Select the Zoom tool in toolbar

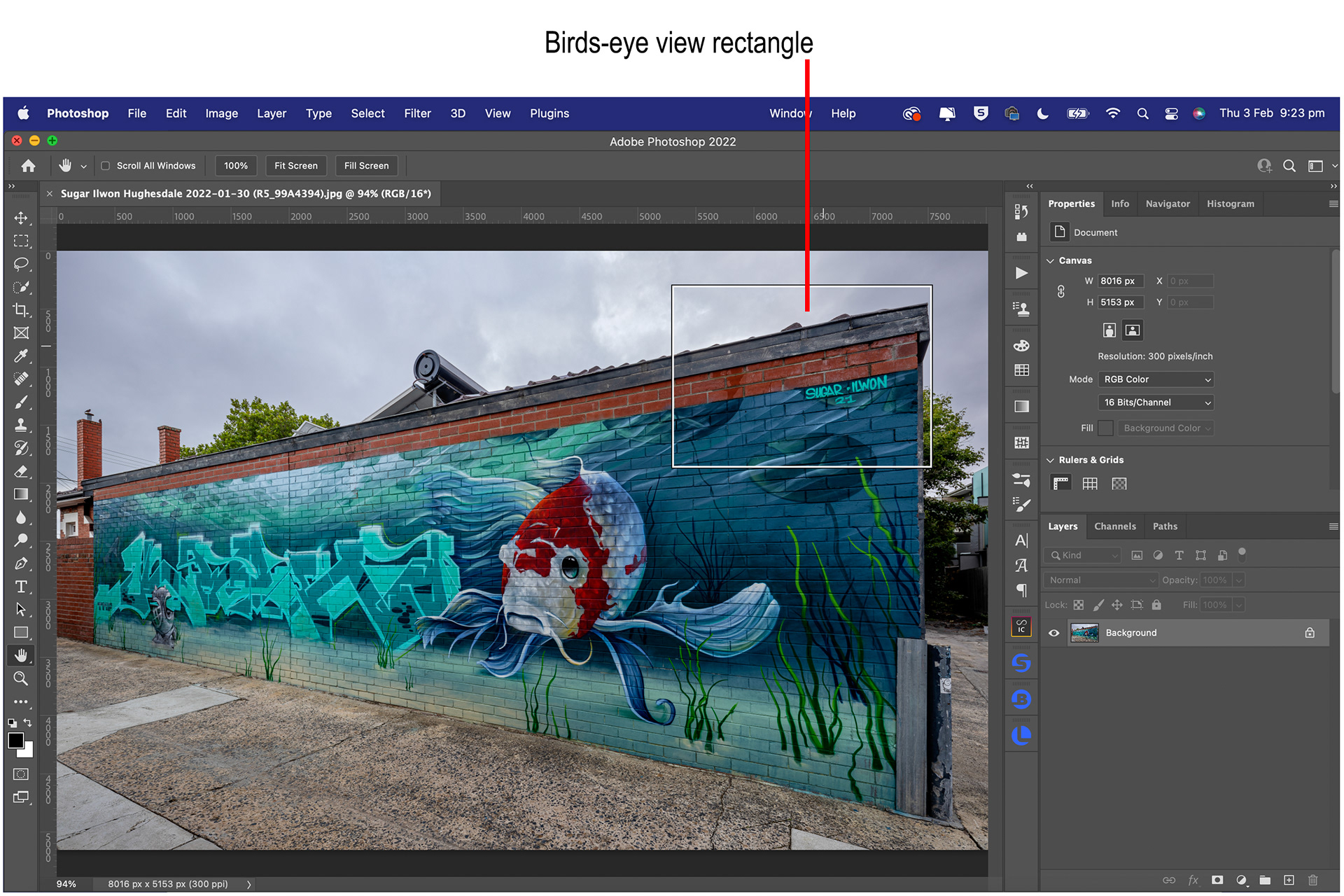[x=21, y=678]
